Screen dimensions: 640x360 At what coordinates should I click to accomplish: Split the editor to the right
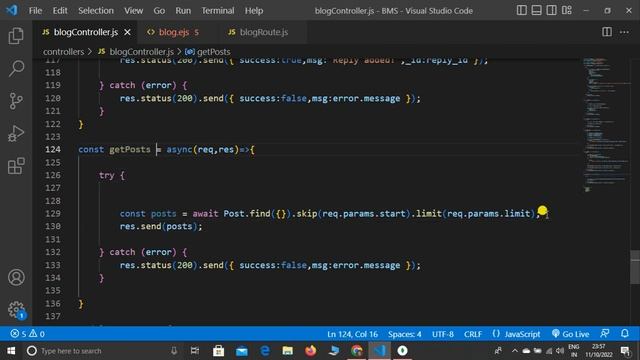[x=607, y=32]
